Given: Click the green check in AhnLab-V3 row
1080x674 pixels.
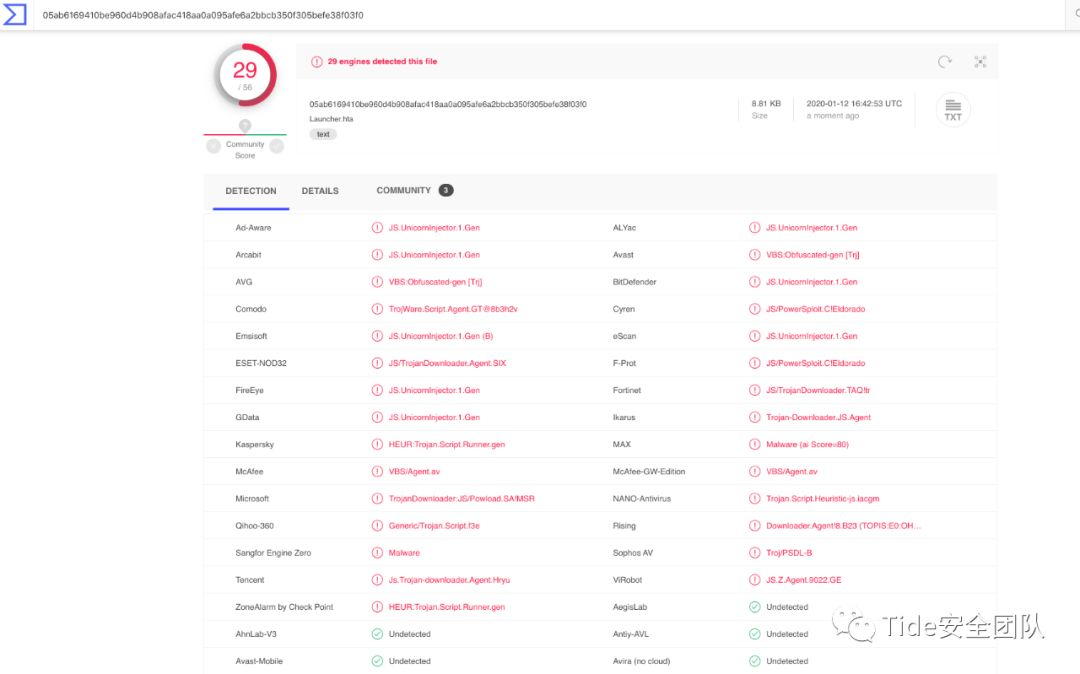Looking at the screenshot, I should pyautogui.click(x=377, y=634).
